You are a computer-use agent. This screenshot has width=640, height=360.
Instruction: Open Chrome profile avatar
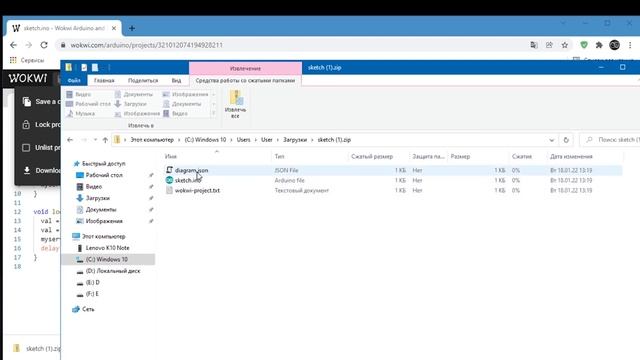614,45
